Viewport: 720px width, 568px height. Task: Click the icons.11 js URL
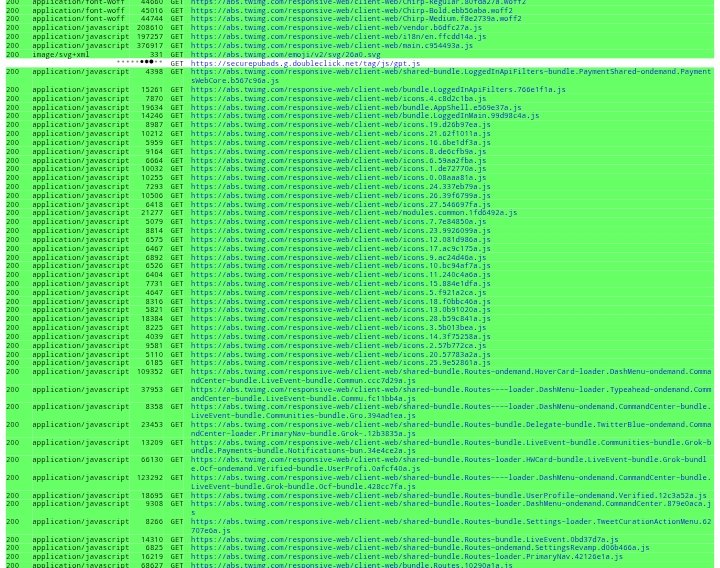[x=341, y=275]
